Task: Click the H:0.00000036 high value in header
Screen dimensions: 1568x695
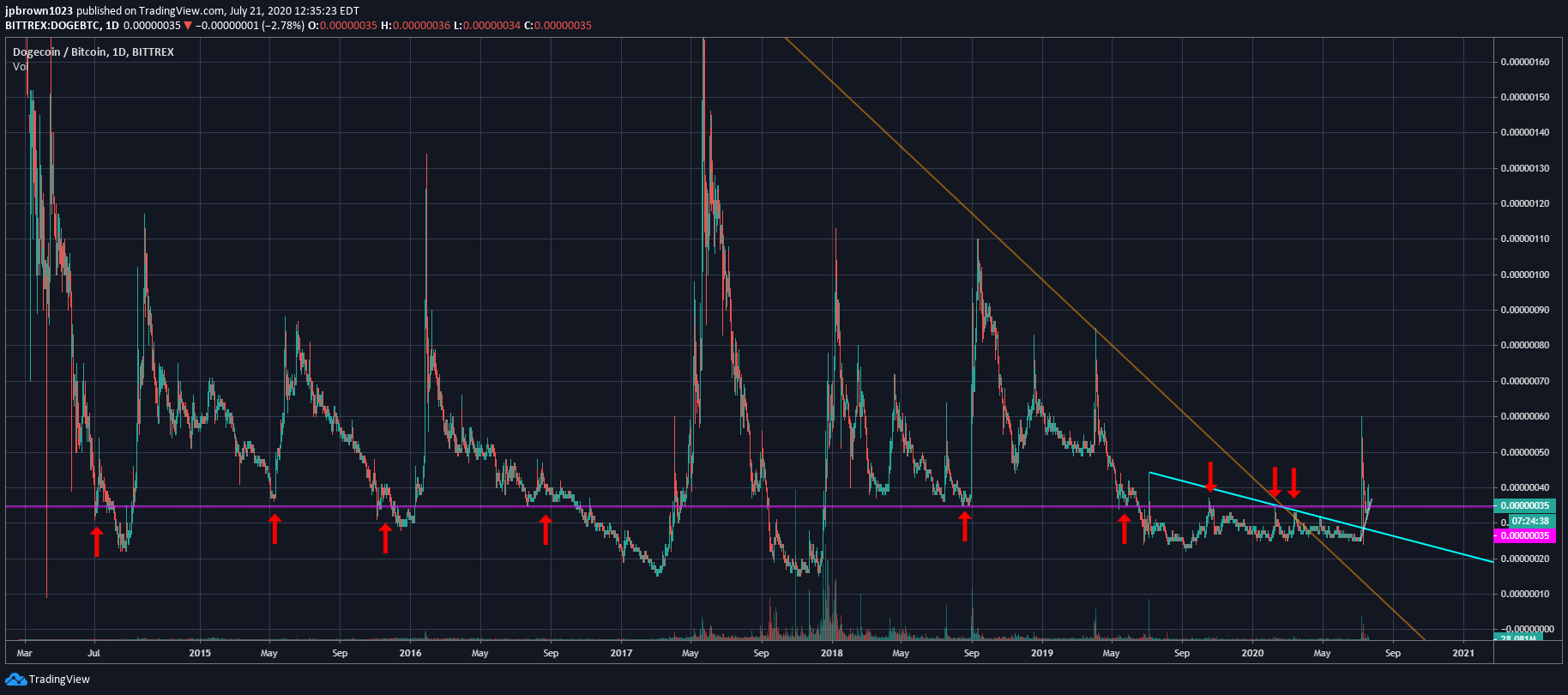Action: [416, 26]
